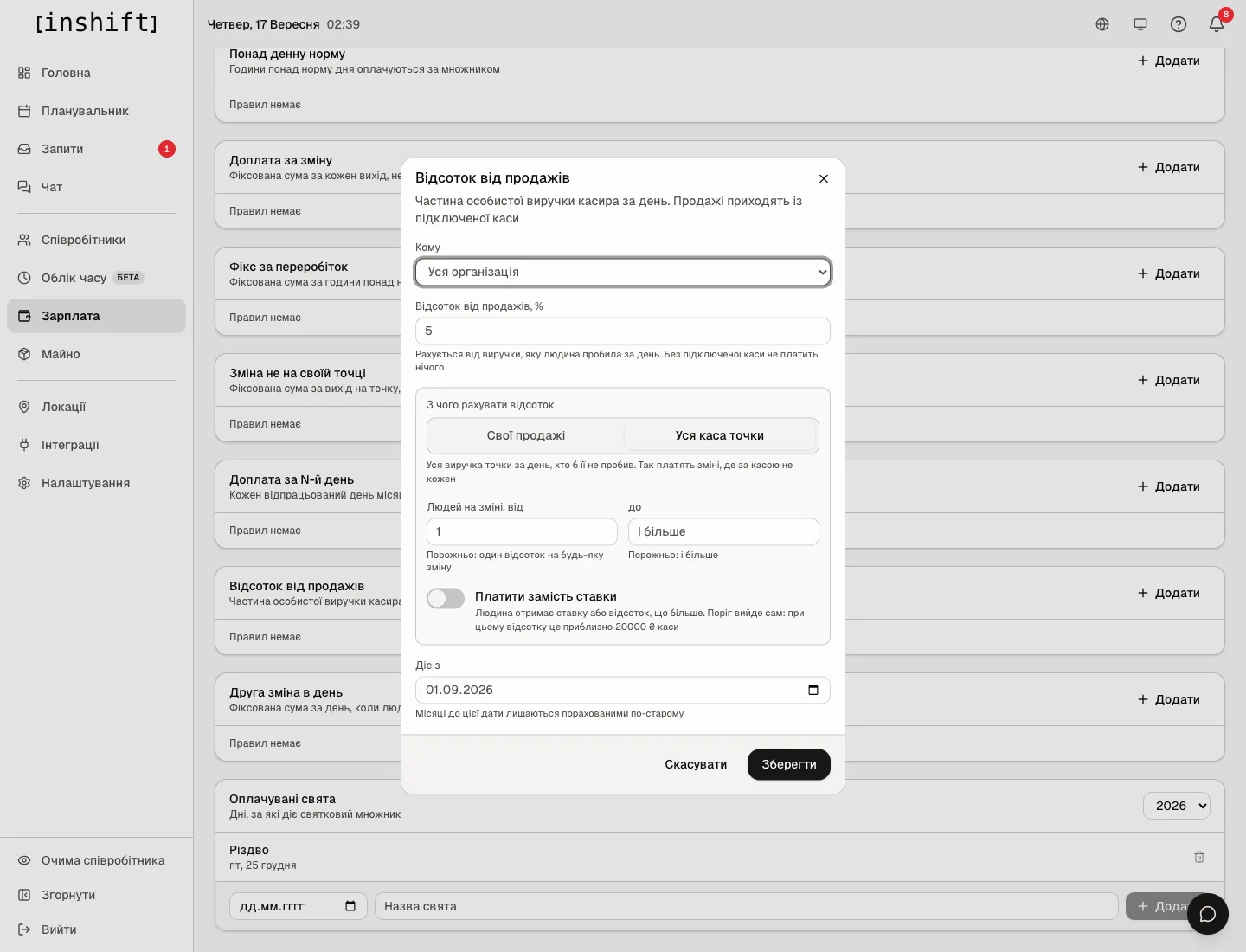Open the 2026 year dropdown
Screen dimensions: 1246x952
1177,806
